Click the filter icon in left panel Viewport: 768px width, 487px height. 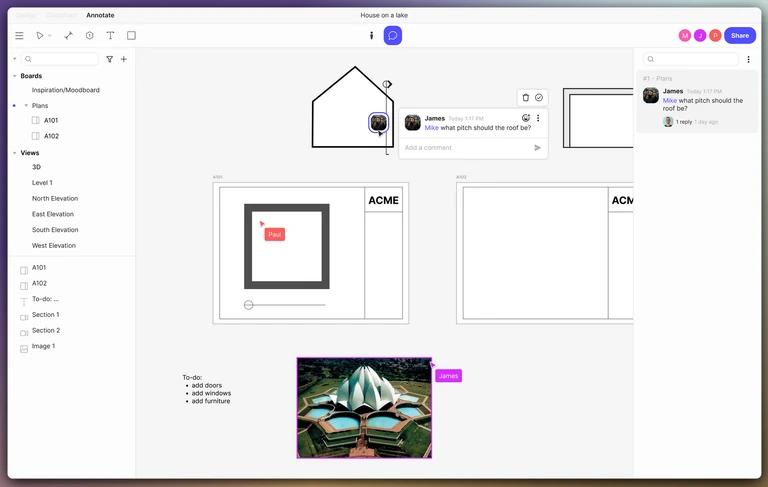[x=110, y=59]
